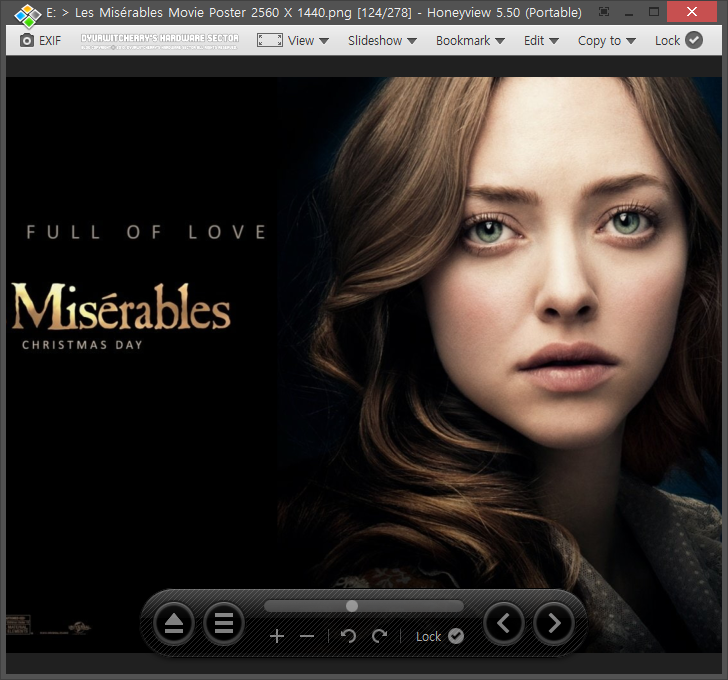Go to next image arrow
This screenshot has width=728, height=680.
554,623
